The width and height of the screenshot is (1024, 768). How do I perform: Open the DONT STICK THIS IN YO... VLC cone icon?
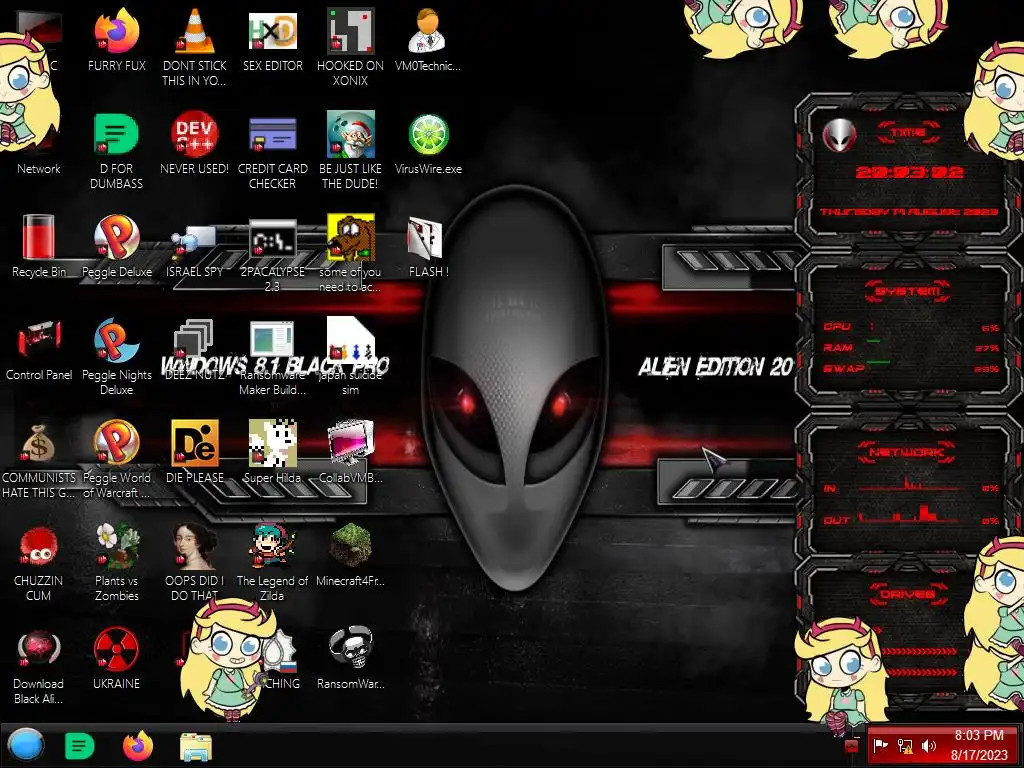pos(195,31)
